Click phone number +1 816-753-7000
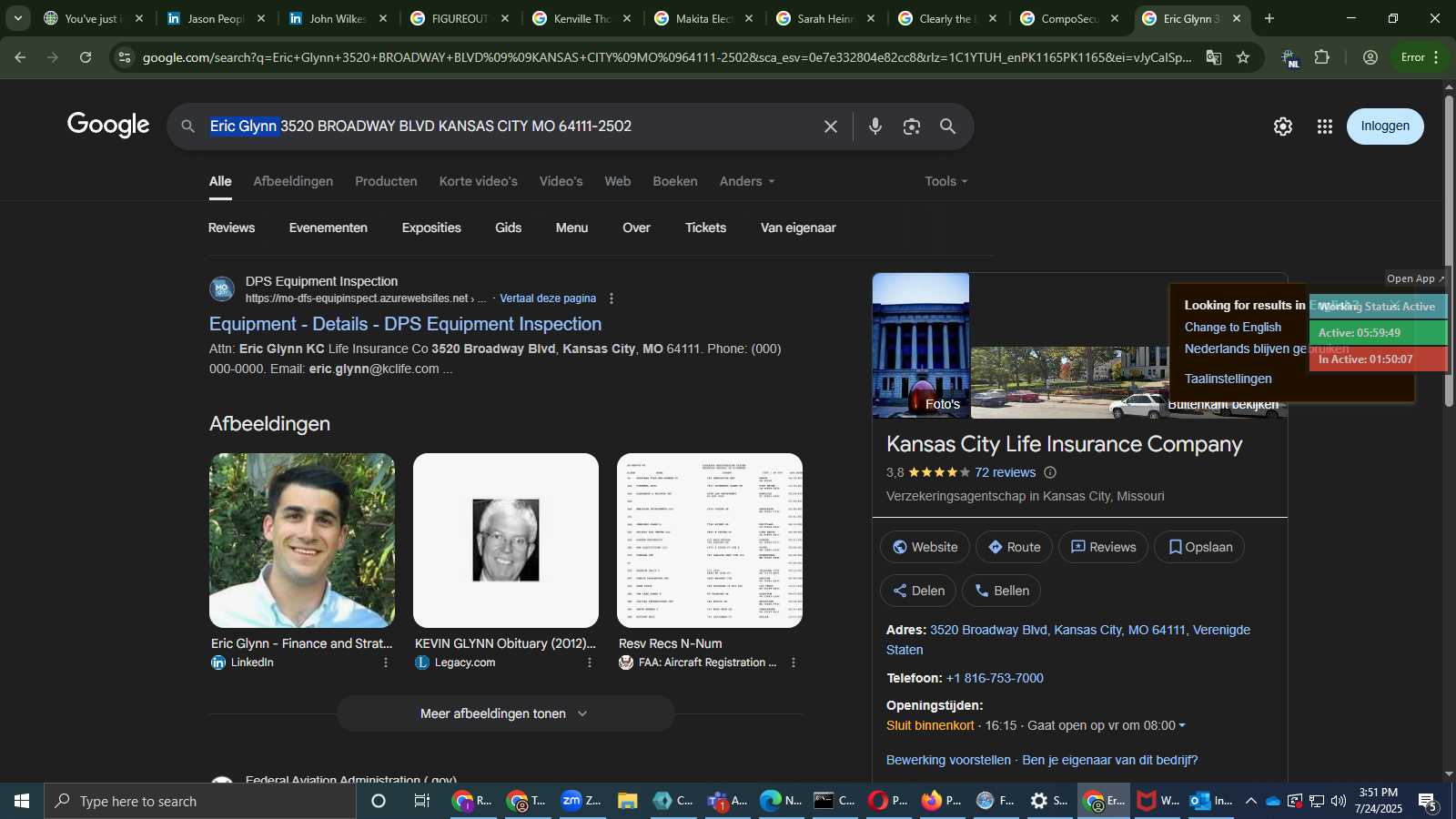 pyautogui.click(x=995, y=678)
